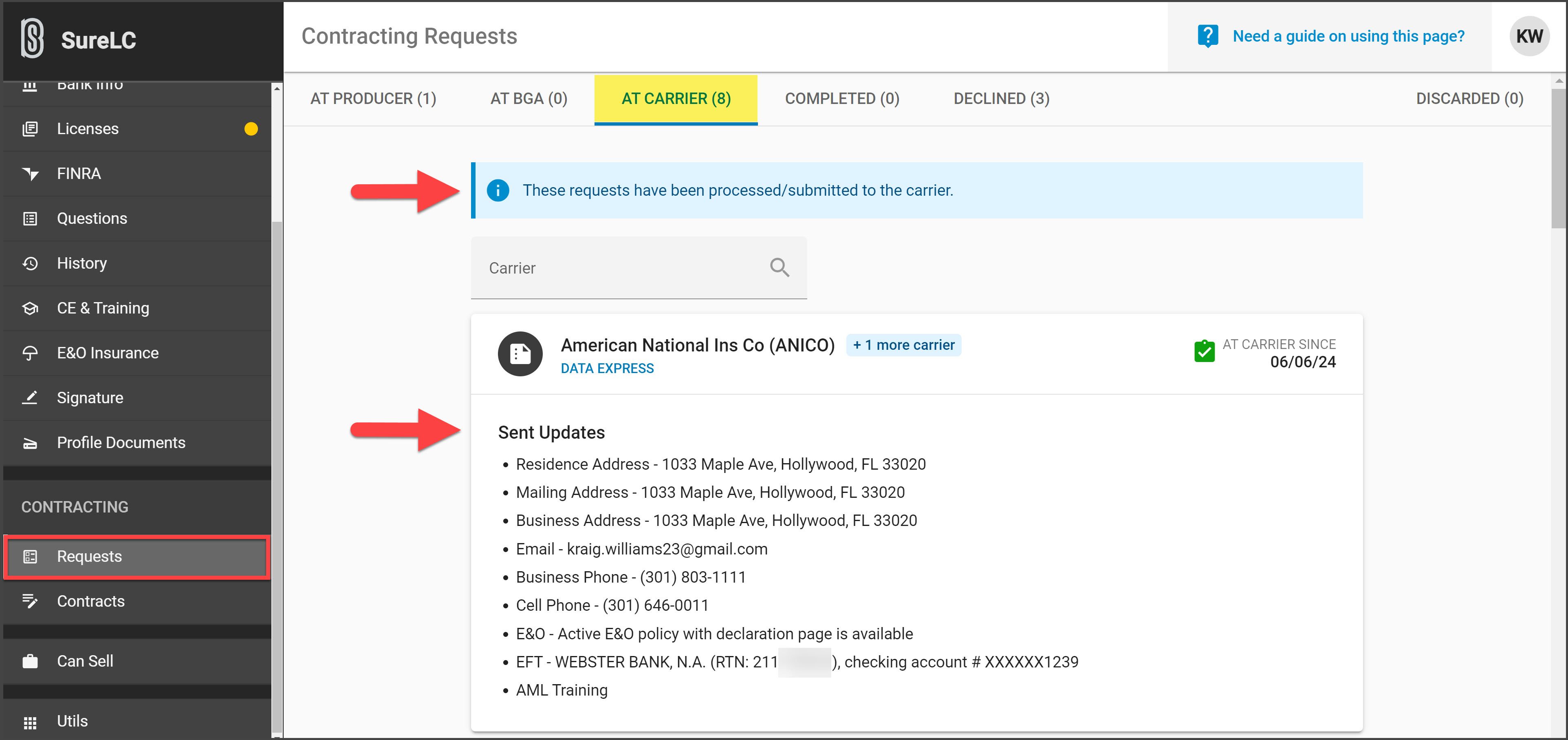Viewport: 1568px width, 740px height.
Task: Click the Mailing Address update line
Action: click(x=710, y=492)
